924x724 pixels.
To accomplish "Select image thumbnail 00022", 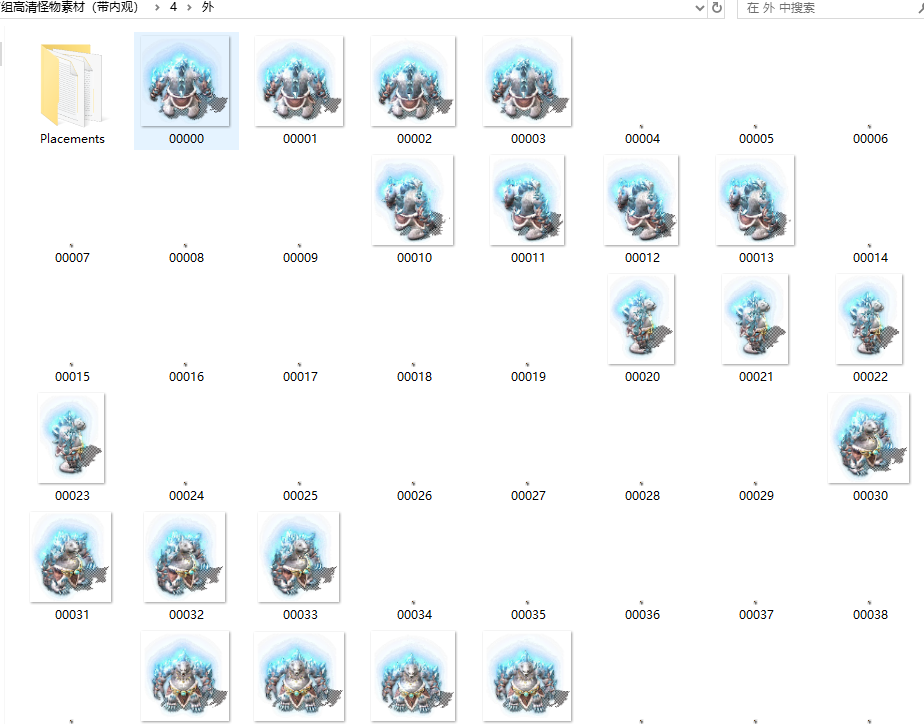I will coord(869,319).
